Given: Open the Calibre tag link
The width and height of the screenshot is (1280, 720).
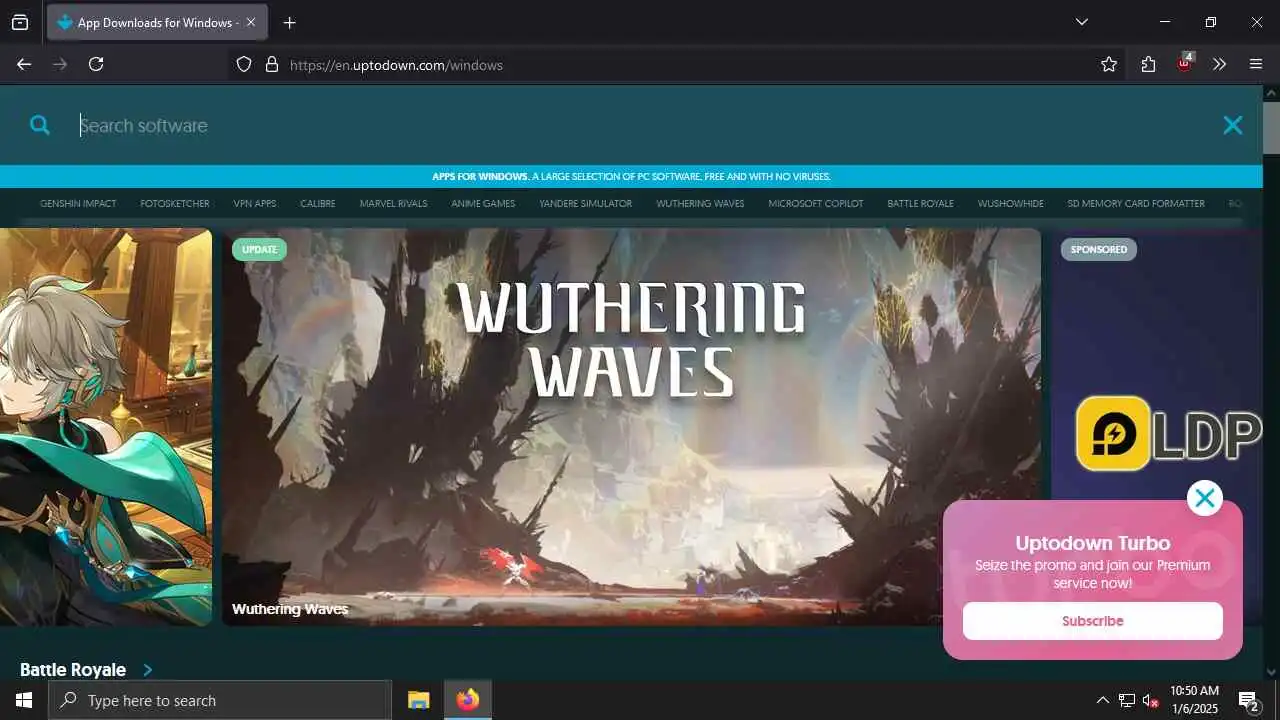Looking at the screenshot, I should 317,203.
